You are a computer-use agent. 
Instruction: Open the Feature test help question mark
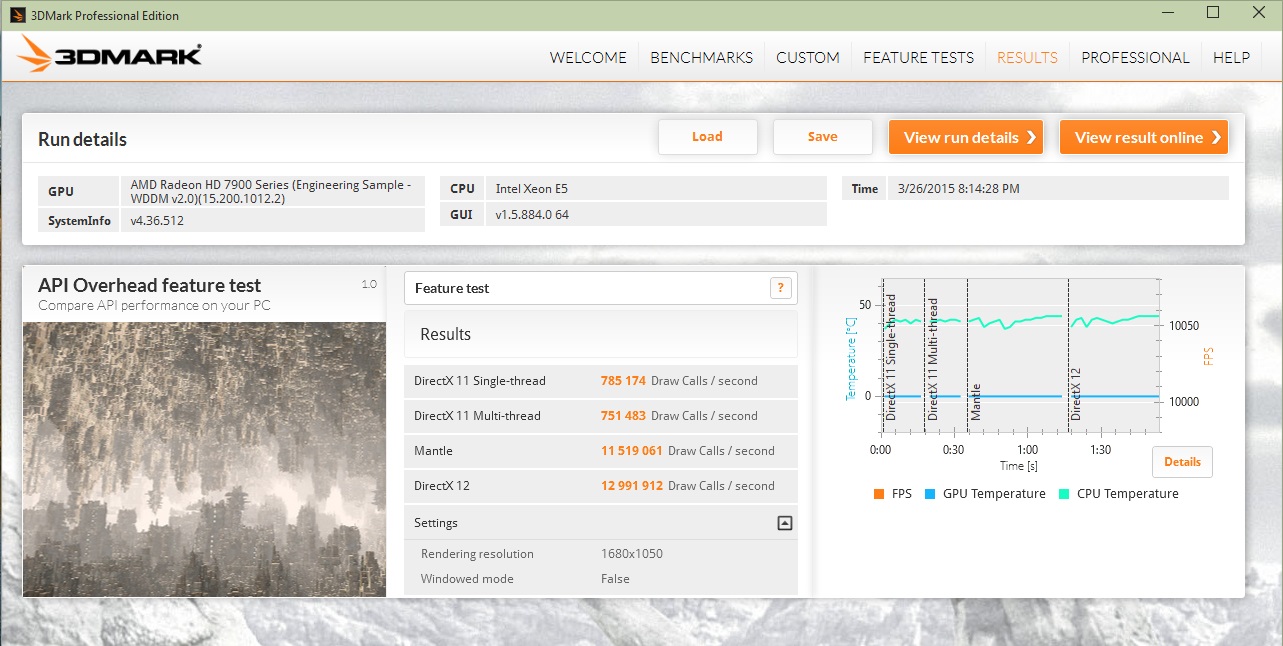coord(781,288)
